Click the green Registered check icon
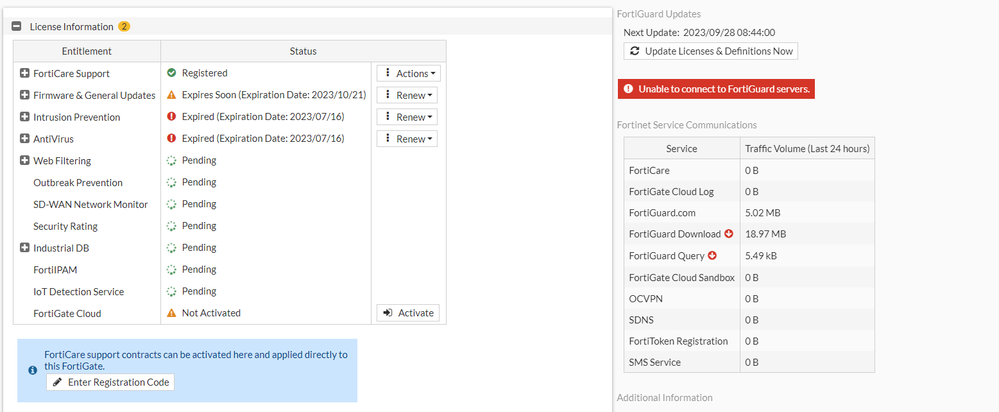Screen dimensions: 999x412 point(171,74)
